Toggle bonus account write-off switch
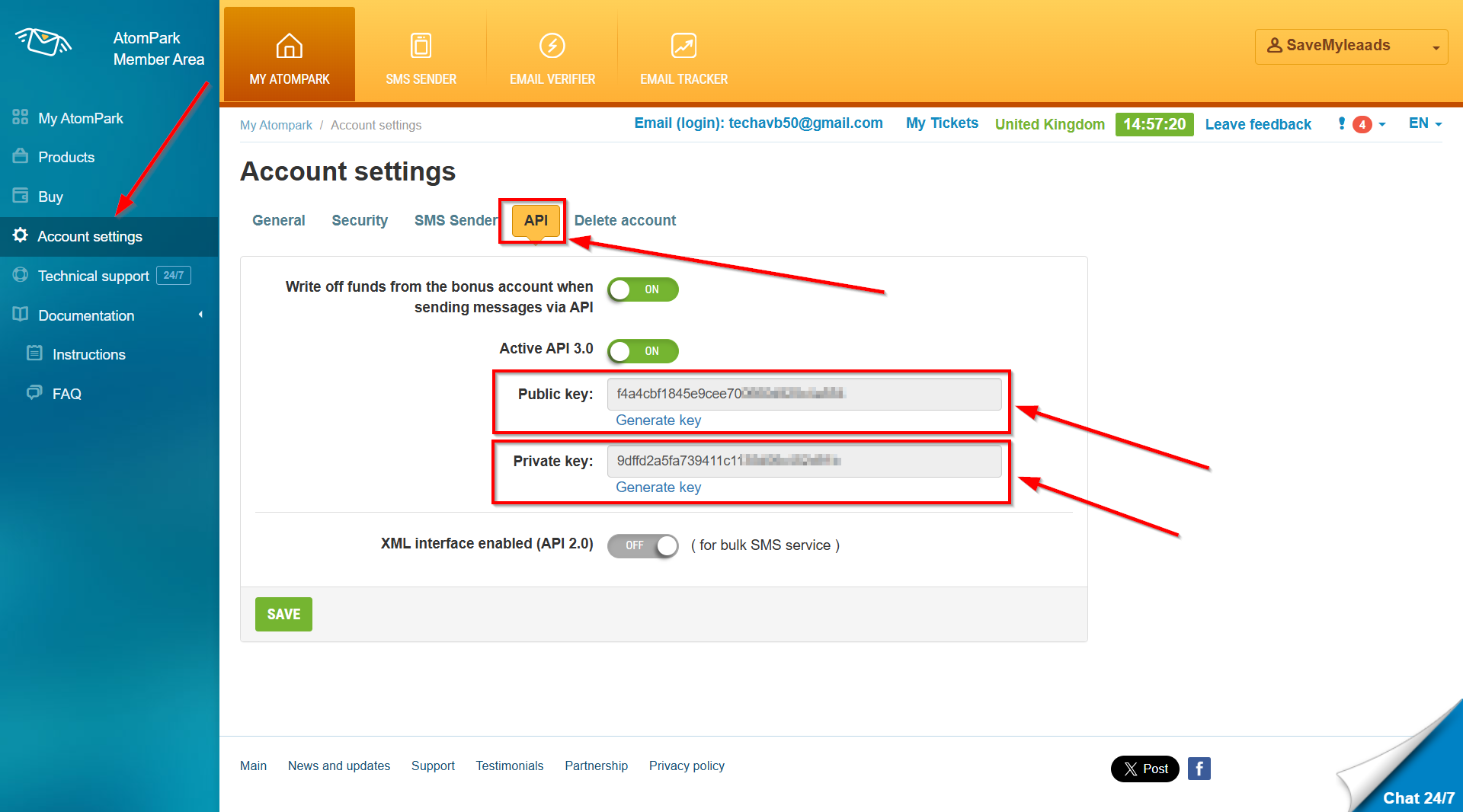This screenshot has height=812, width=1463. [x=642, y=289]
